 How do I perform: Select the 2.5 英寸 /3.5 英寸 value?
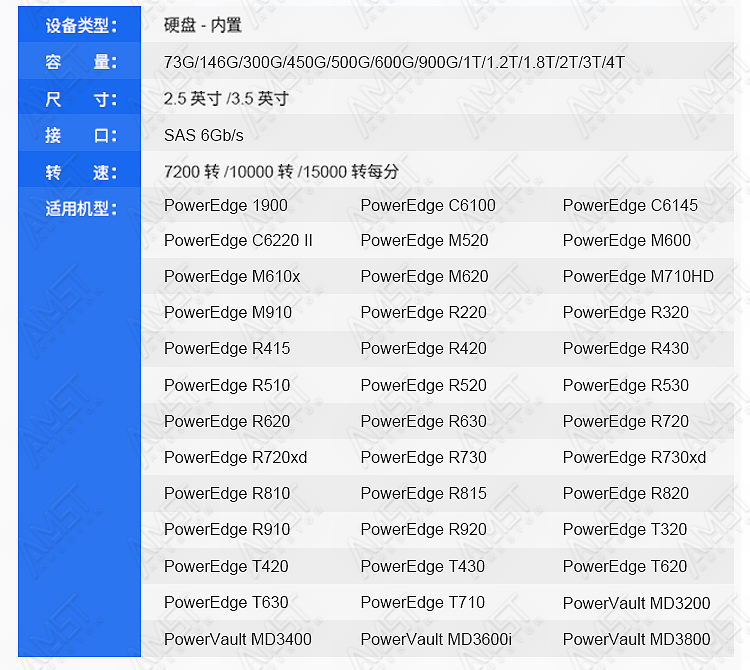[226, 99]
